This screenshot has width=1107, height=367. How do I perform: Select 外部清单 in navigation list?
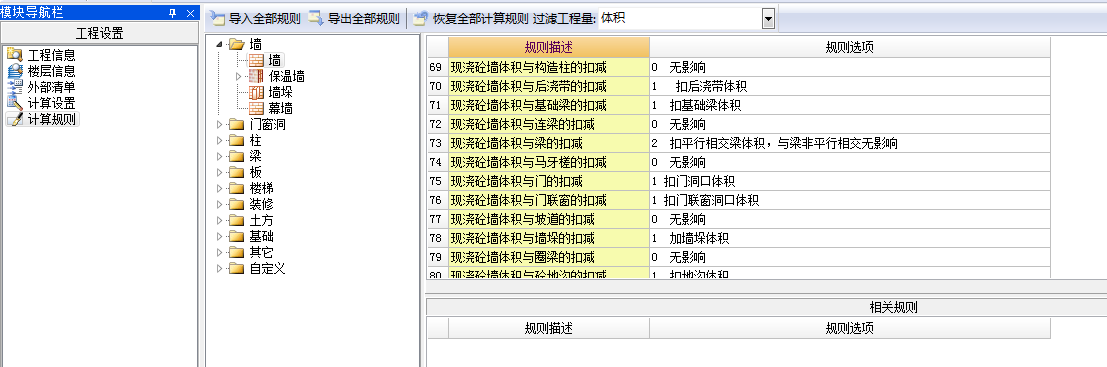point(52,87)
